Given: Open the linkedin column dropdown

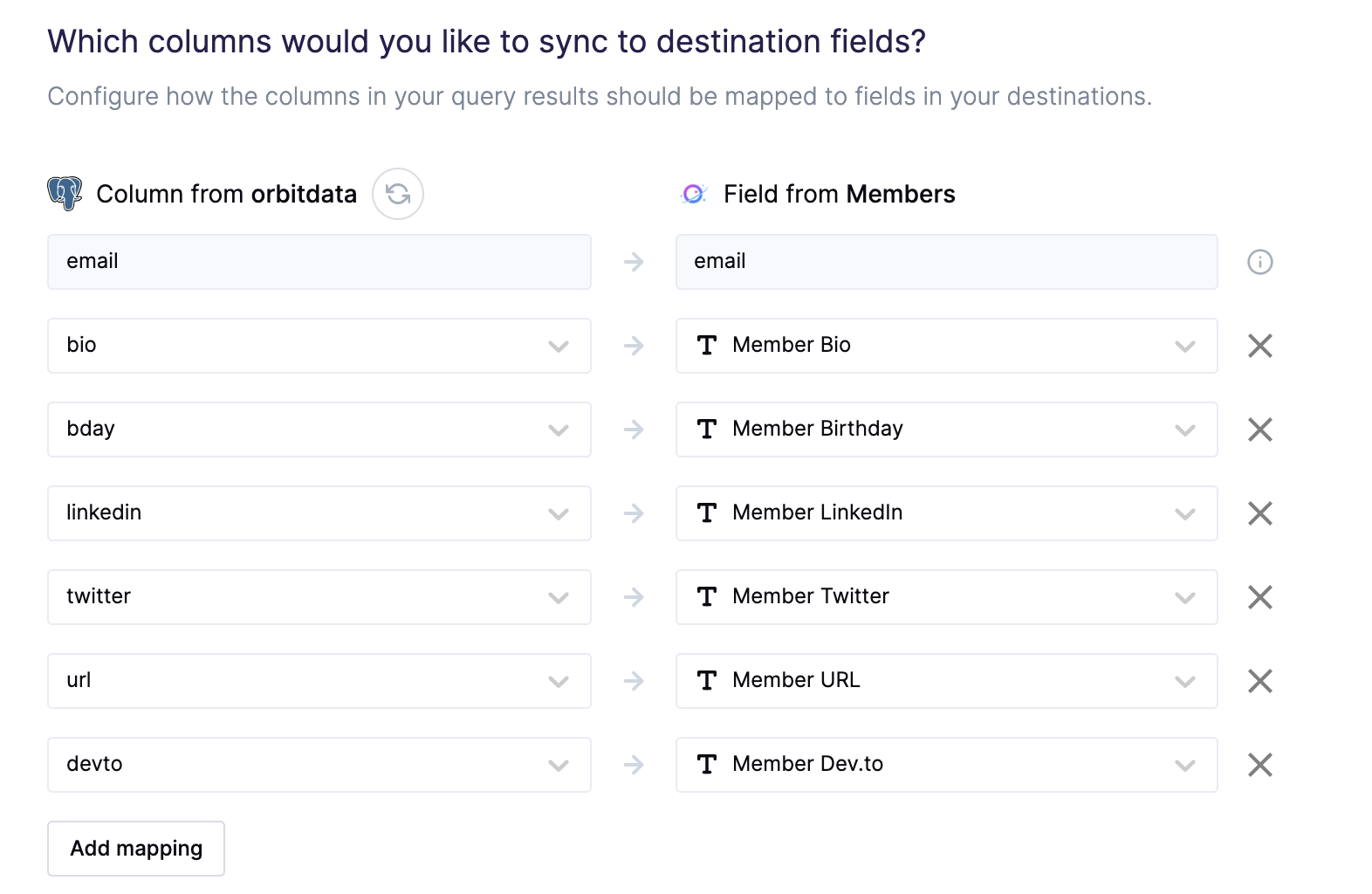Looking at the screenshot, I should coord(319,513).
